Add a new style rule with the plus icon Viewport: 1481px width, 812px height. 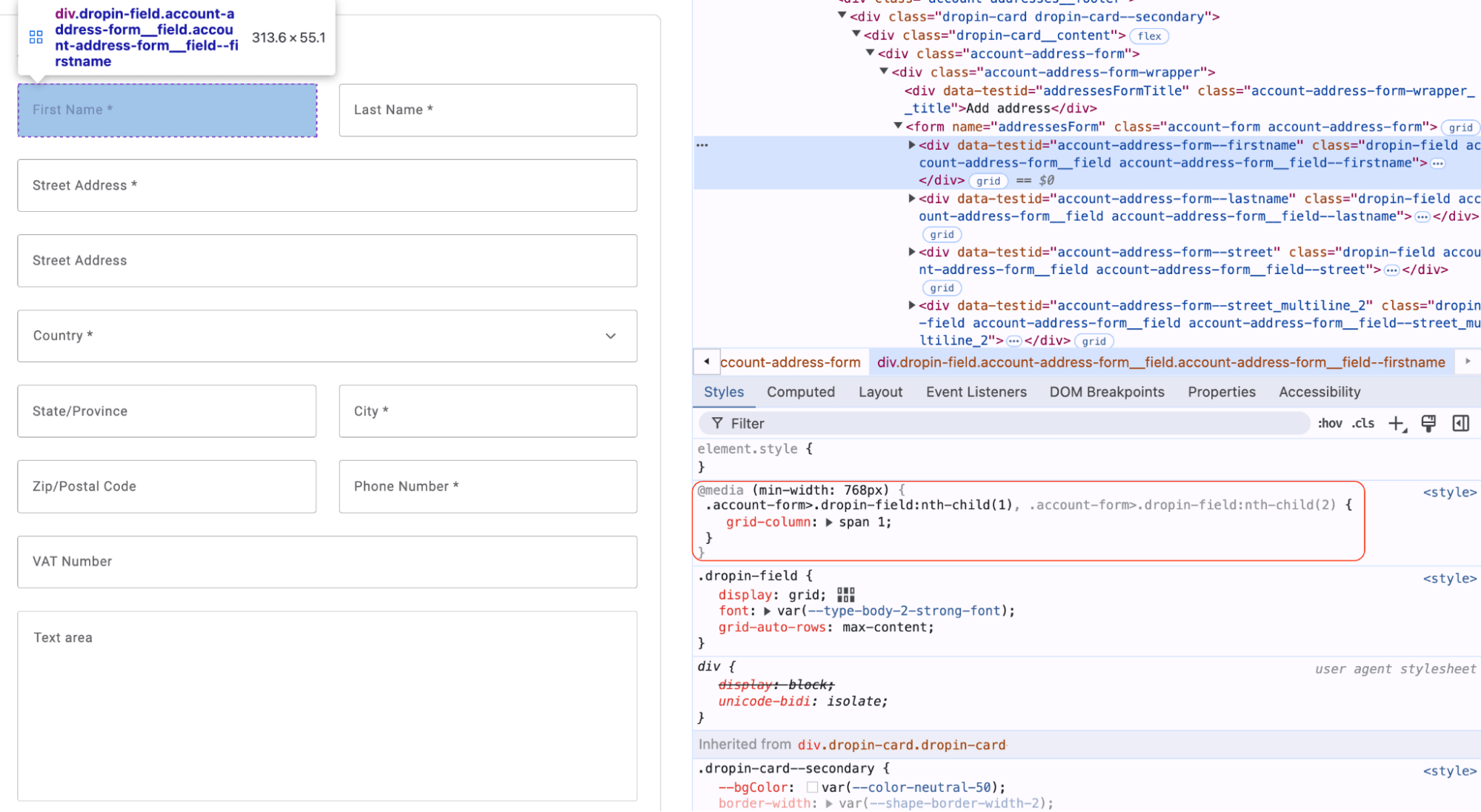point(1397,423)
